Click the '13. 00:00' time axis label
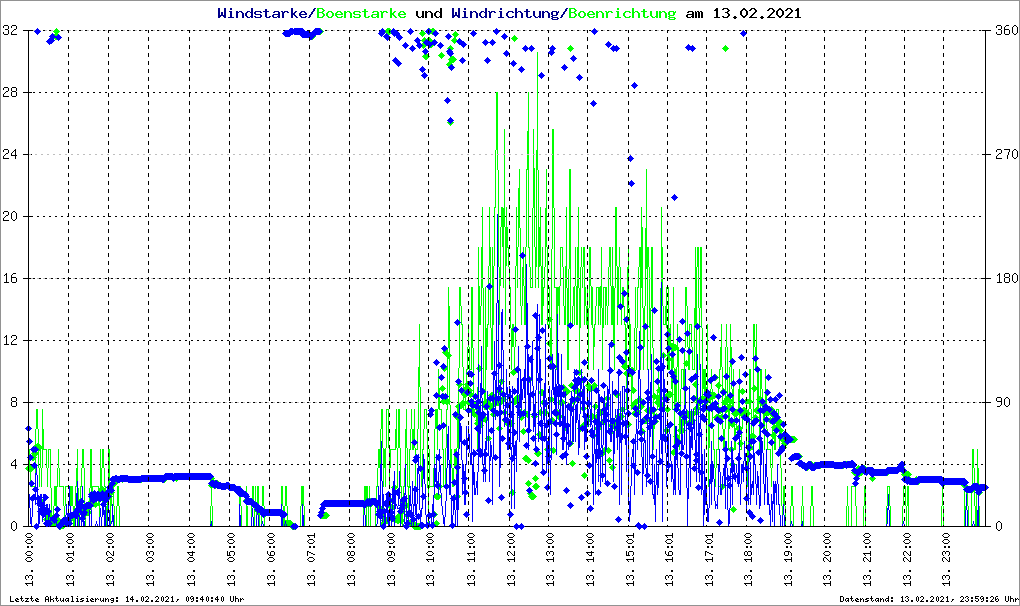Viewport: 1020px width, 606px height. point(30,562)
